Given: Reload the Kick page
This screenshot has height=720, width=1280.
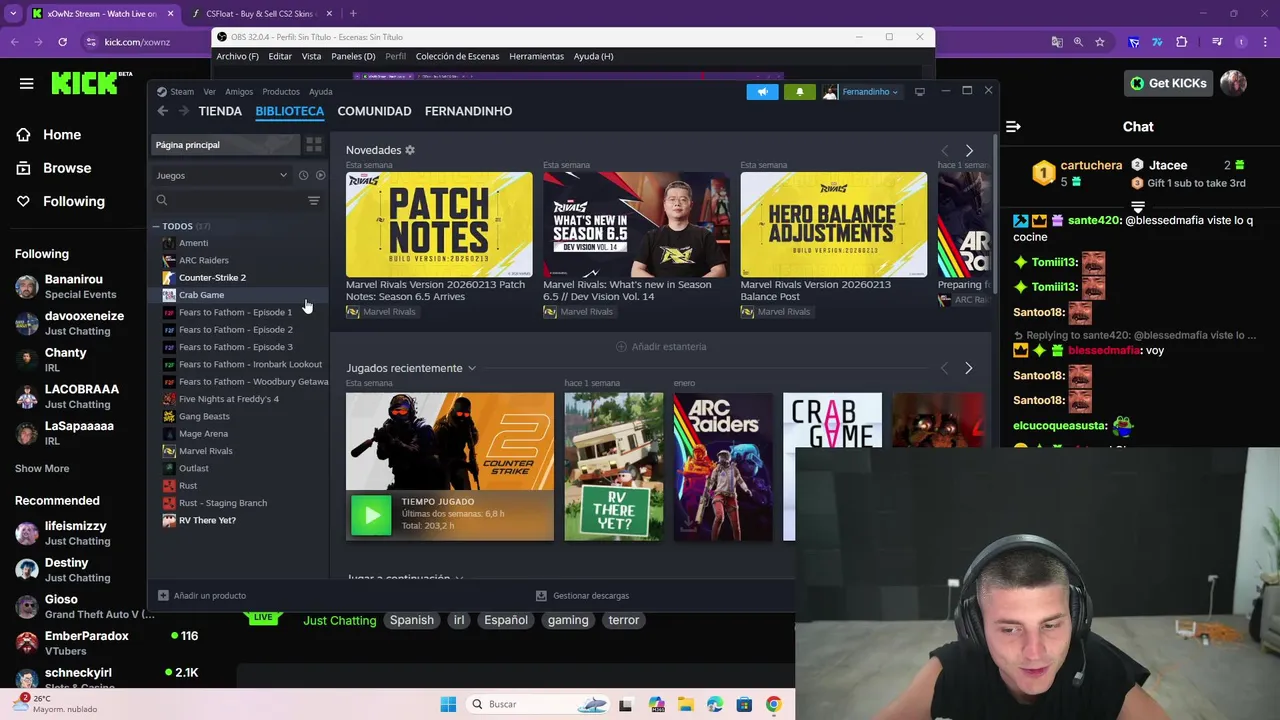Looking at the screenshot, I should point(62,42).
